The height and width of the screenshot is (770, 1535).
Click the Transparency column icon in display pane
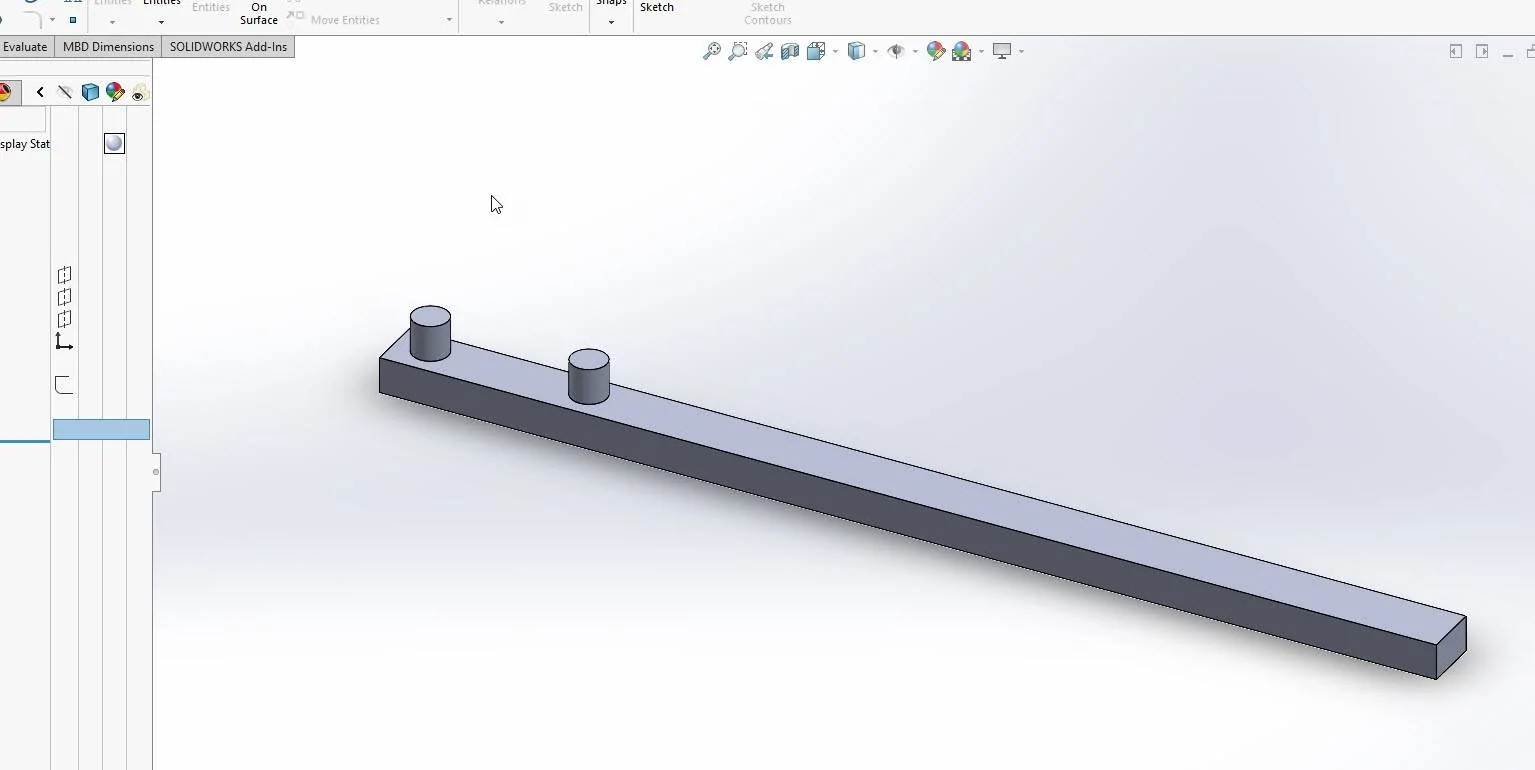click(x=140, y=93)
